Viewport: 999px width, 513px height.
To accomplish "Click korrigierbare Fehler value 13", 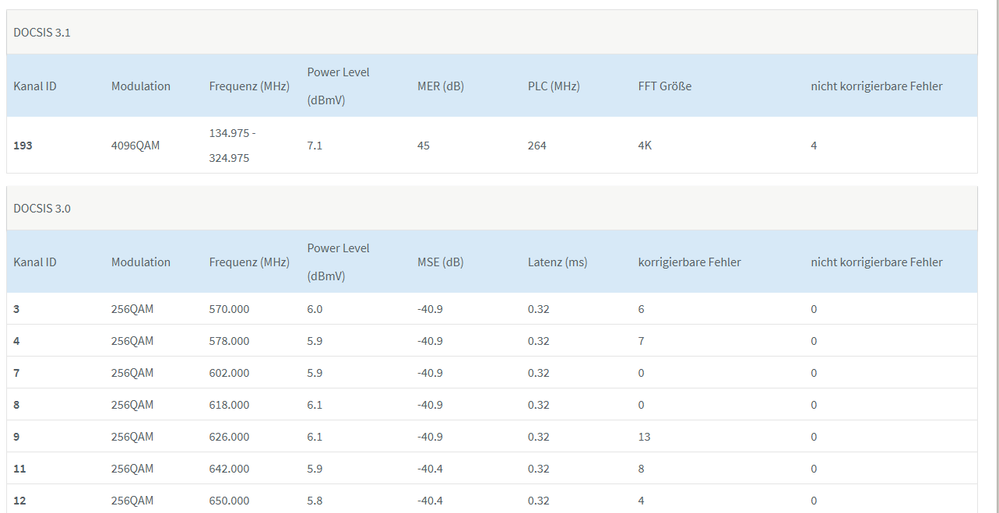I will tap(644, 437).
